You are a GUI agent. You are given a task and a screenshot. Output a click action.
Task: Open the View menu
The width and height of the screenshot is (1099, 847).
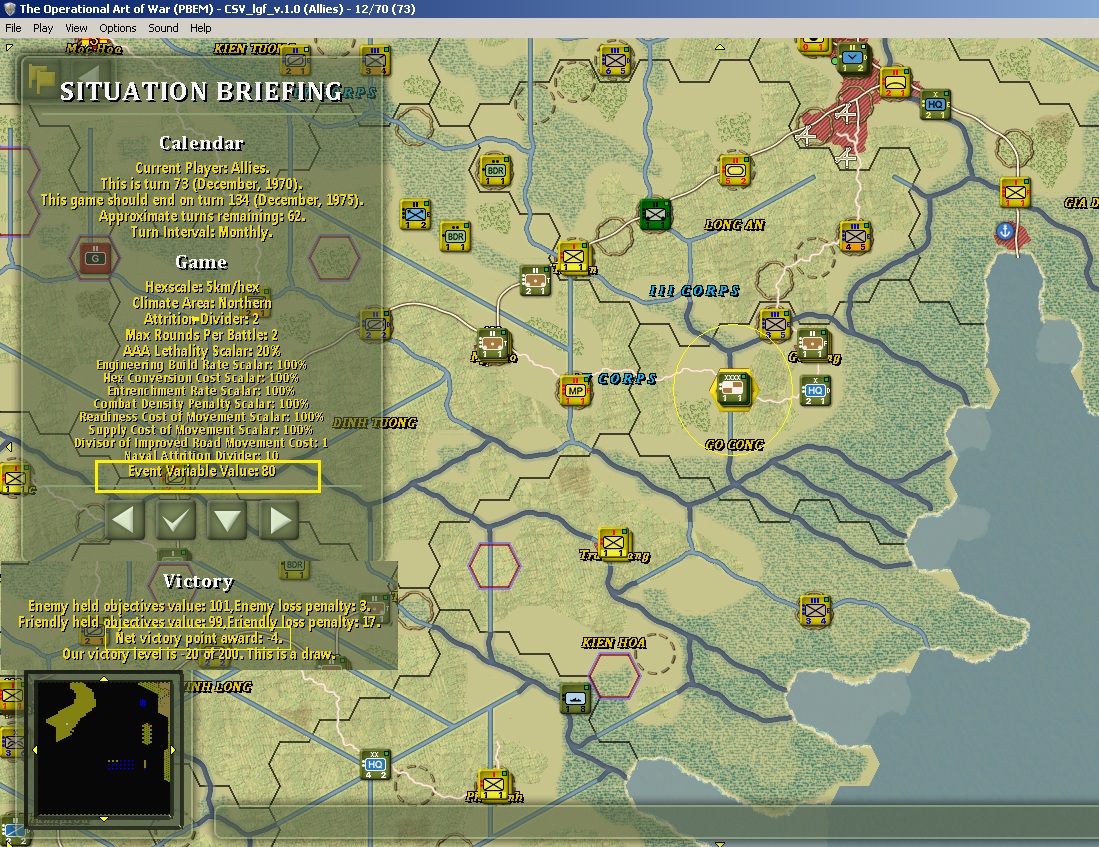[x=76, y=28]
